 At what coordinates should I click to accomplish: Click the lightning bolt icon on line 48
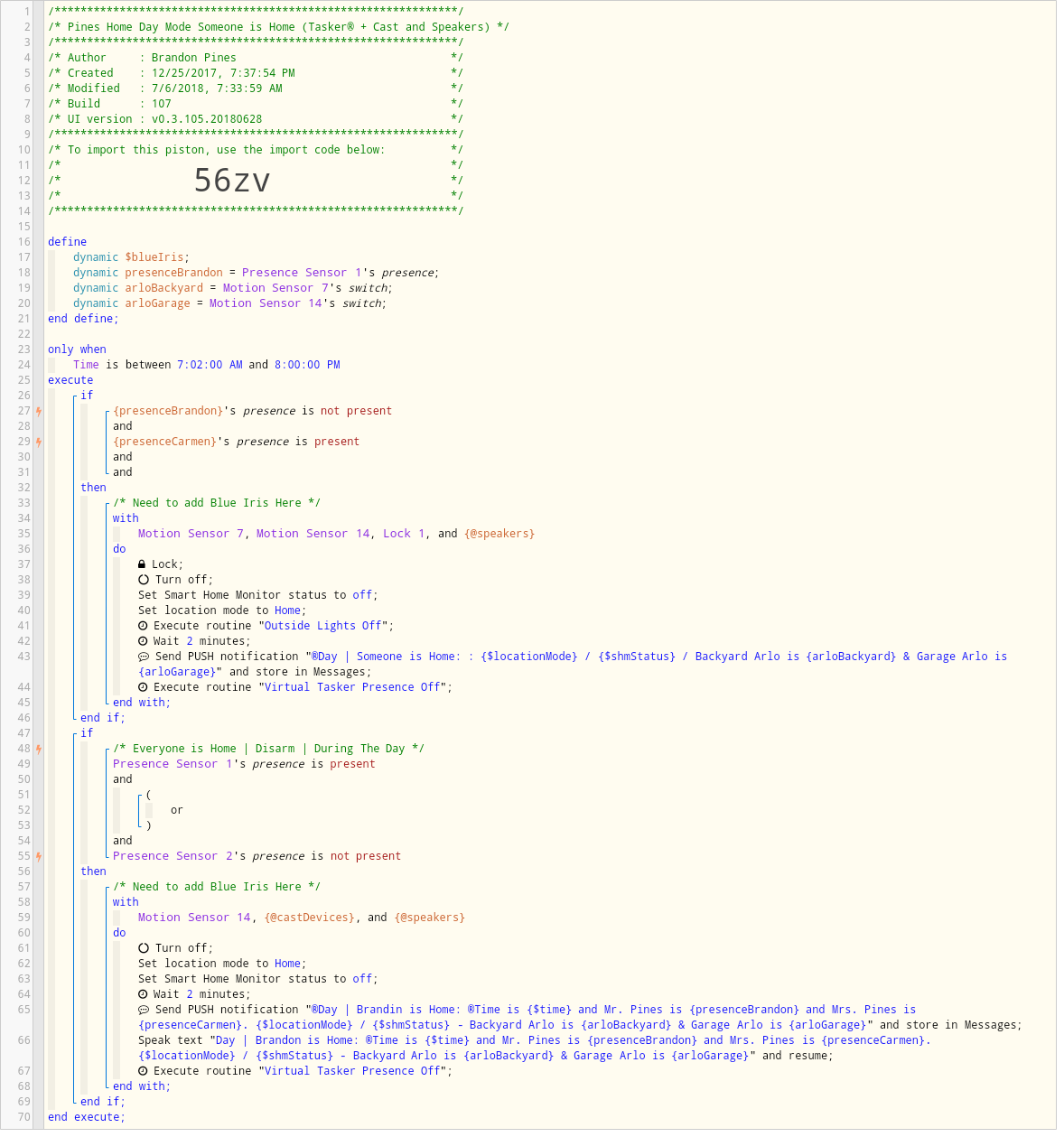click(x=39, y=749)
